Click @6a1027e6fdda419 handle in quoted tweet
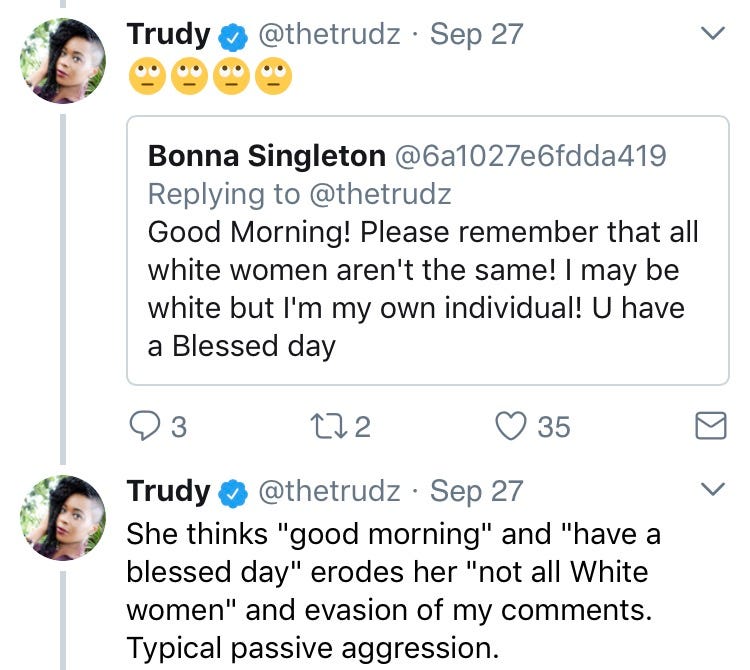750x670 pixels. coord(531,156)
